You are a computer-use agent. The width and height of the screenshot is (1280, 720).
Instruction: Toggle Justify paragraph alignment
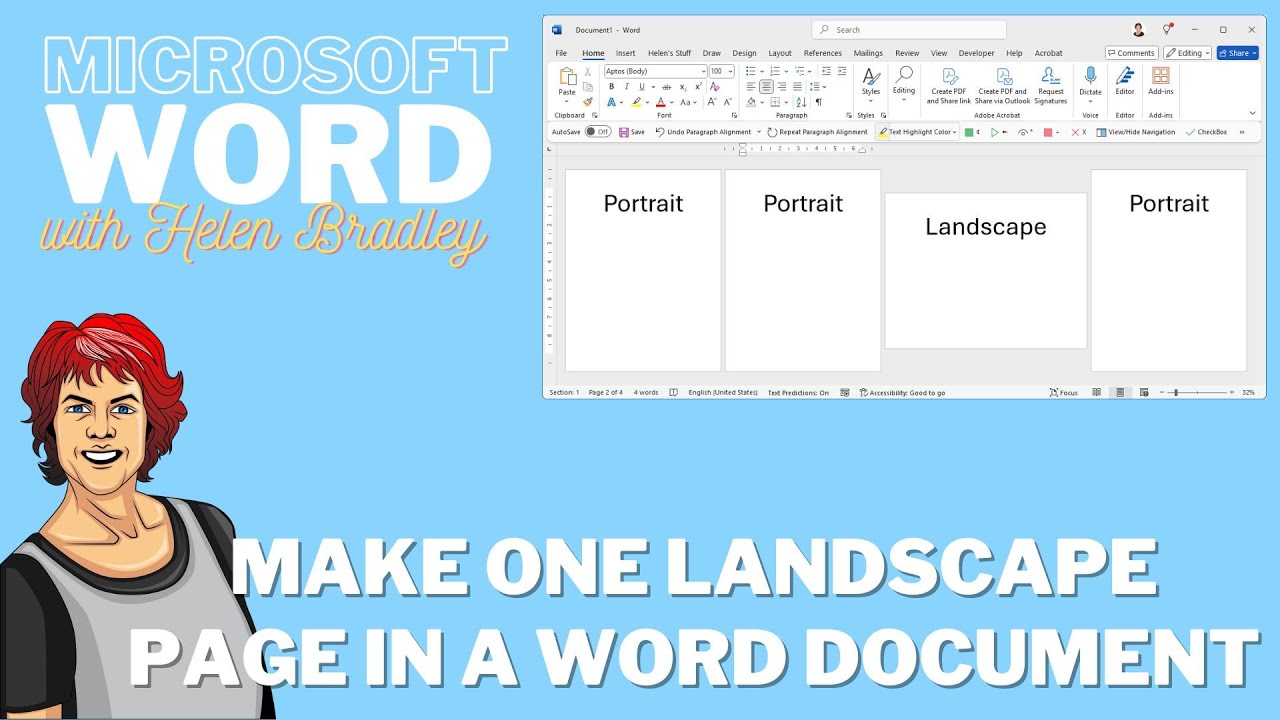(x=797, y=87)
